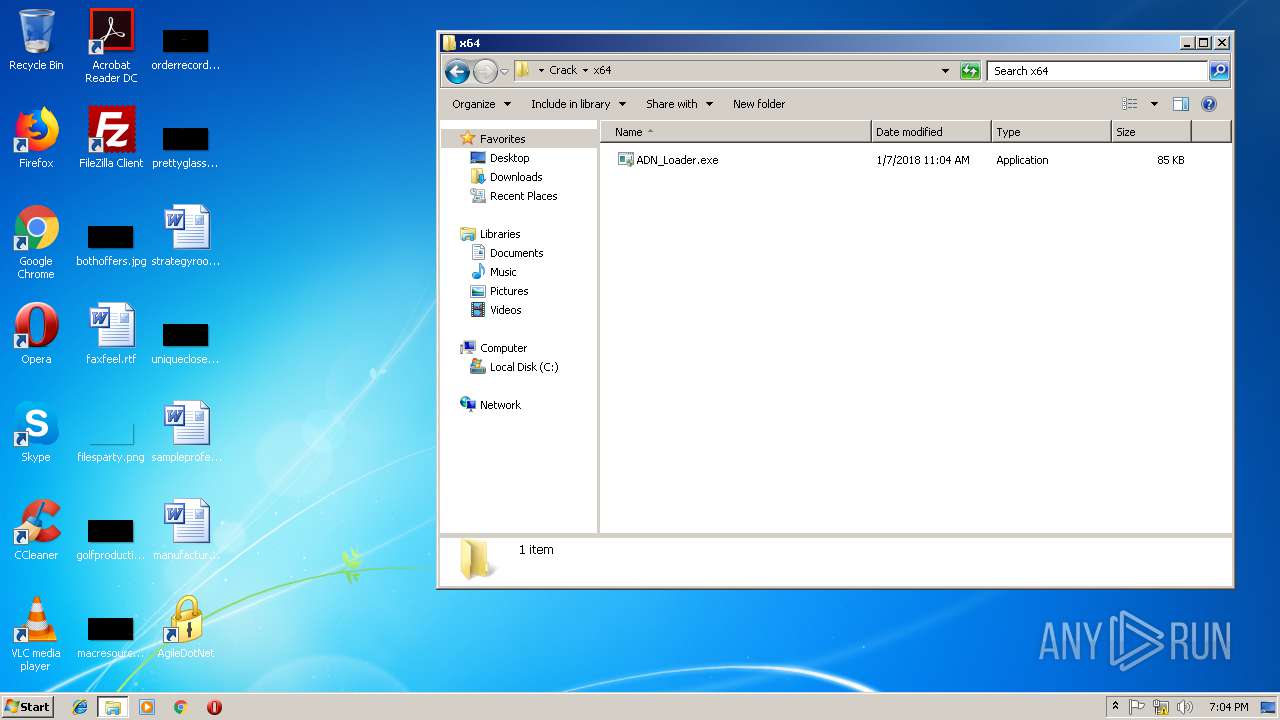
Task: Sort by Date modified column header
Action: tap(931, 132)
